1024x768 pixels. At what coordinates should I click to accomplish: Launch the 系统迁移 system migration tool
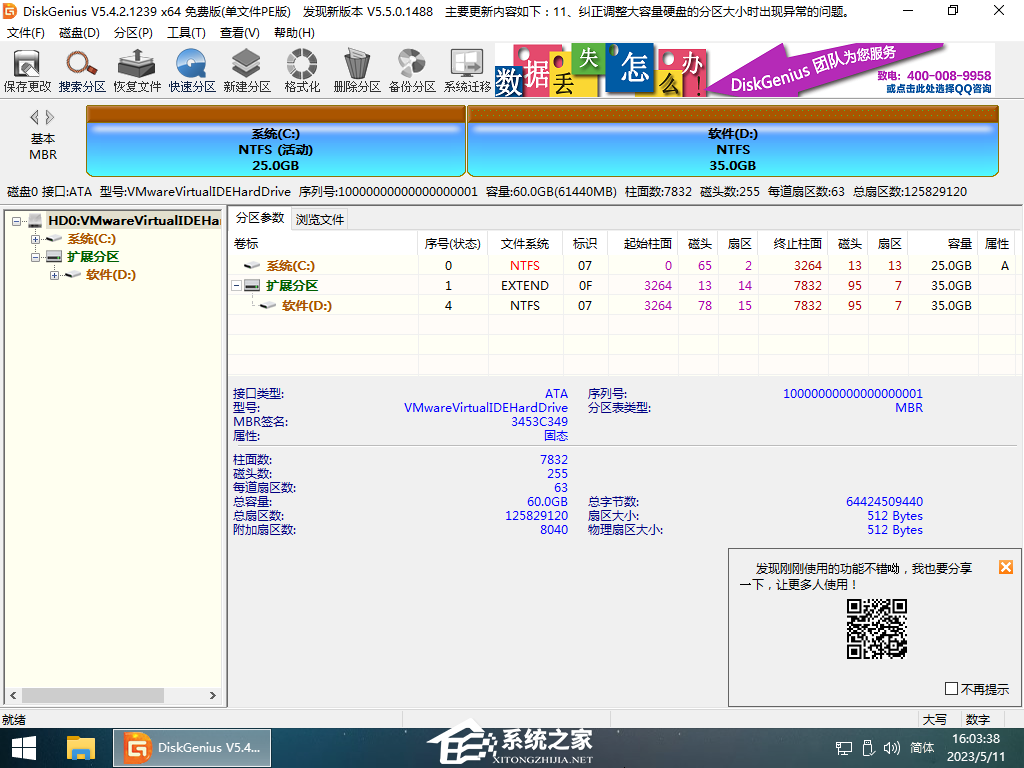click(x=467, y=70)
